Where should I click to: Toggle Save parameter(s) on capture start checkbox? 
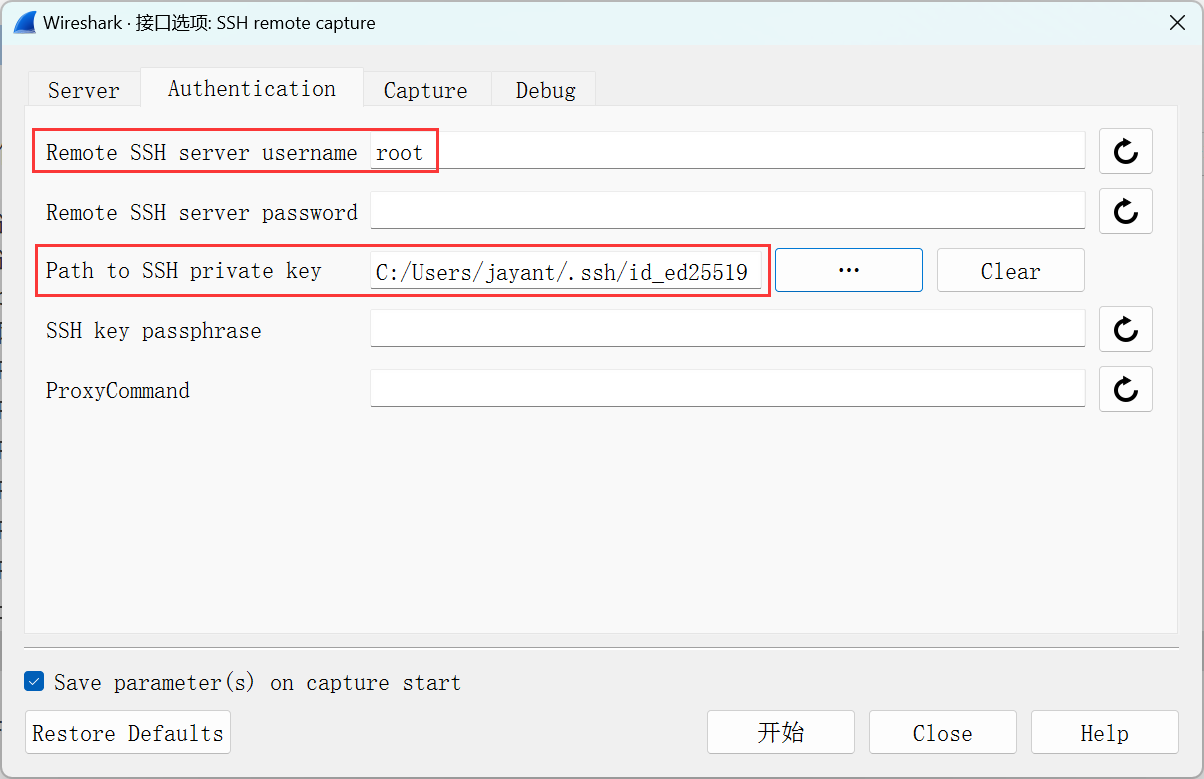tap(35, 682)
